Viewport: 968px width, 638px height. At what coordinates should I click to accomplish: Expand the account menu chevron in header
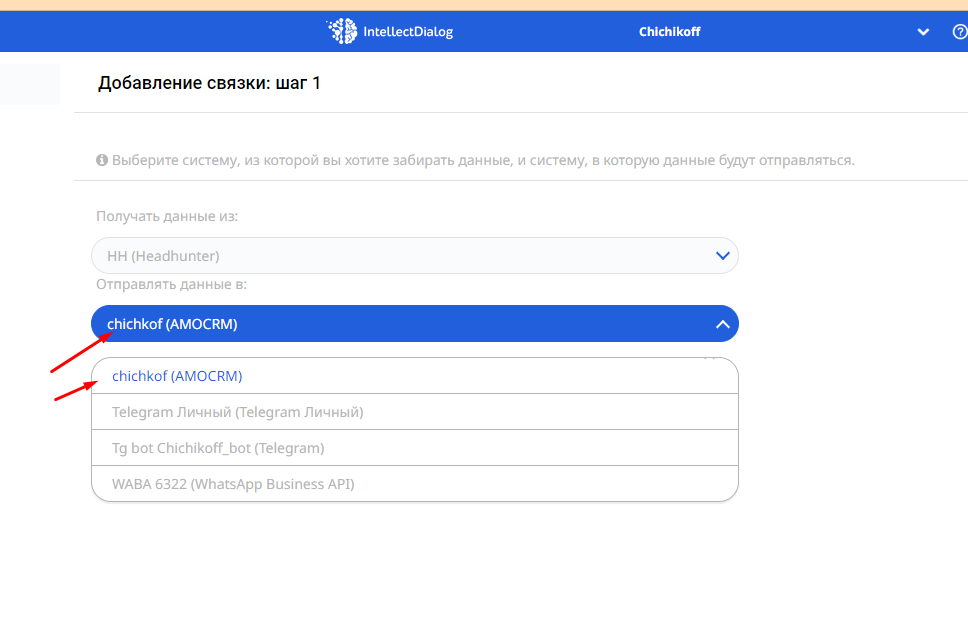tap(923, 32)
